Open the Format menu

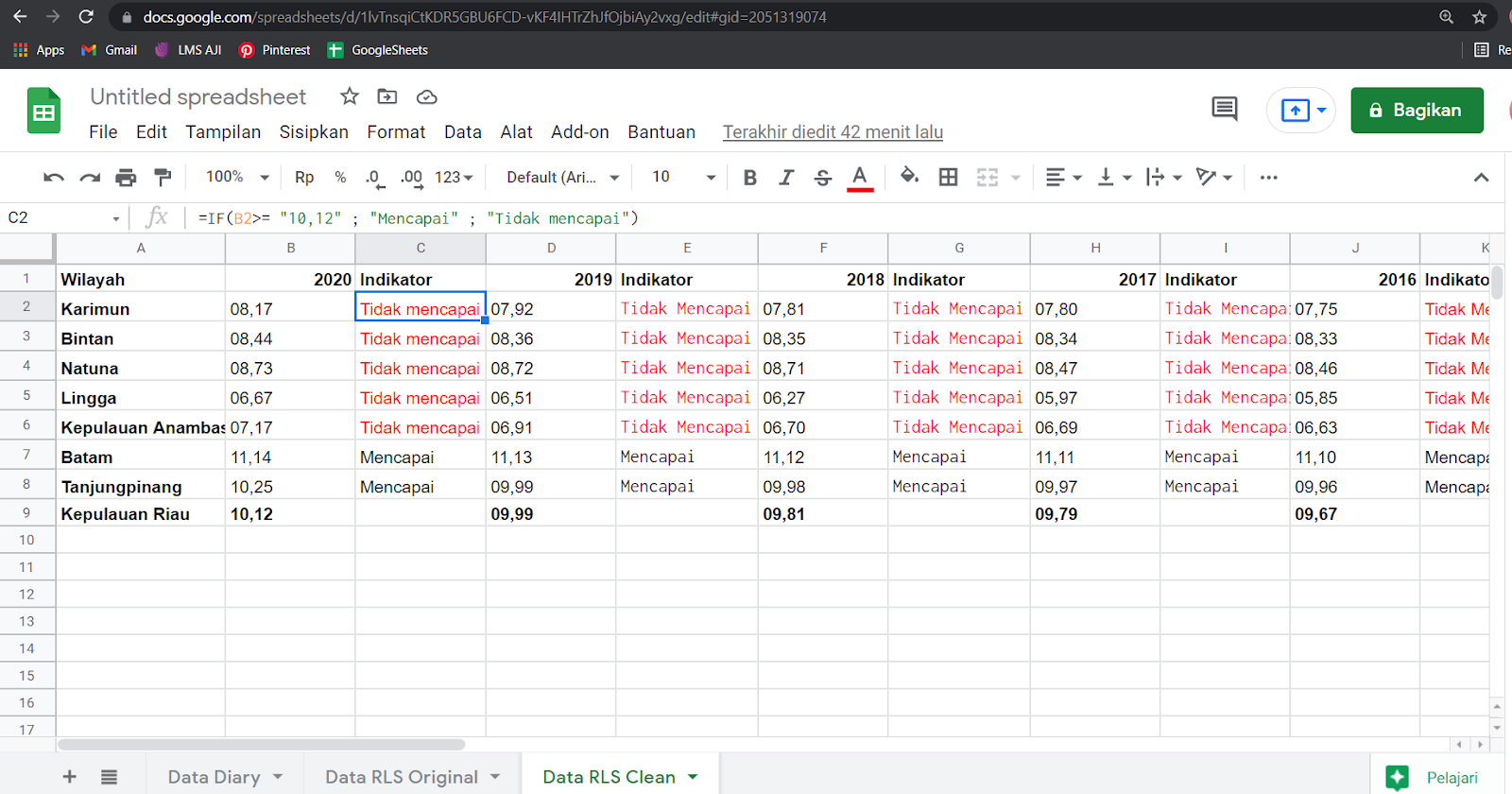[x=396, y=132]
